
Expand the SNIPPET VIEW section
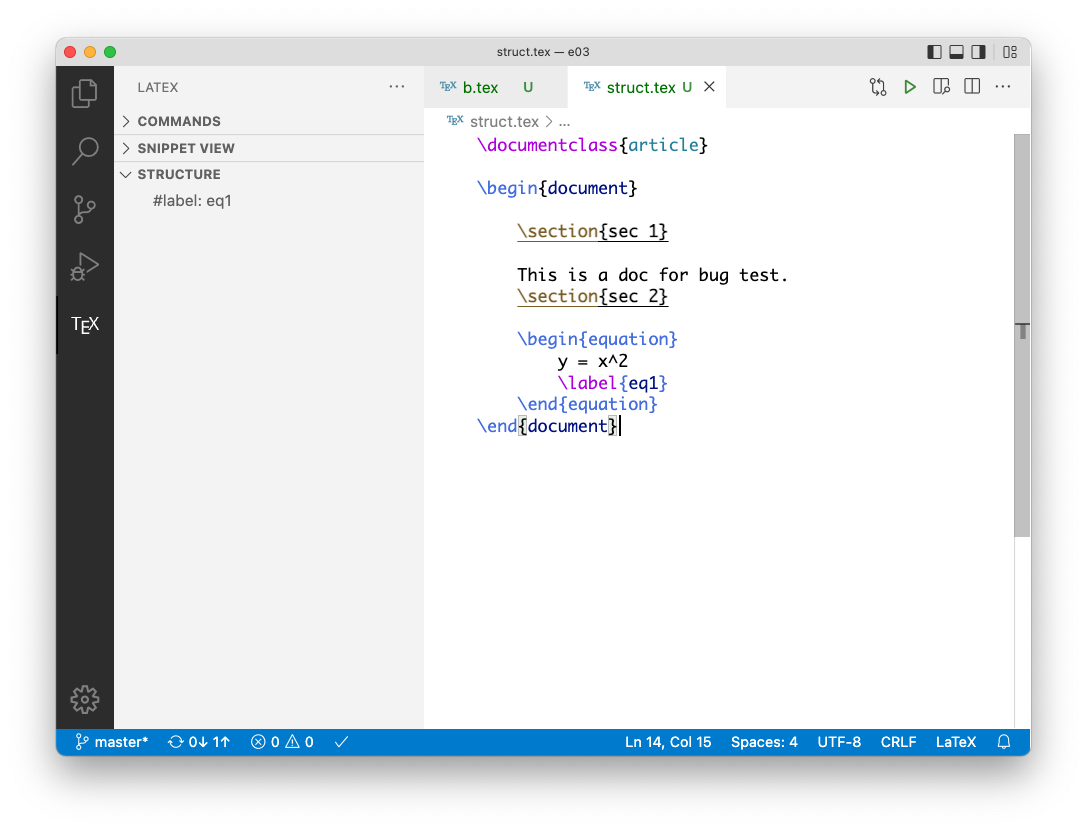click(x=269, y=148)
